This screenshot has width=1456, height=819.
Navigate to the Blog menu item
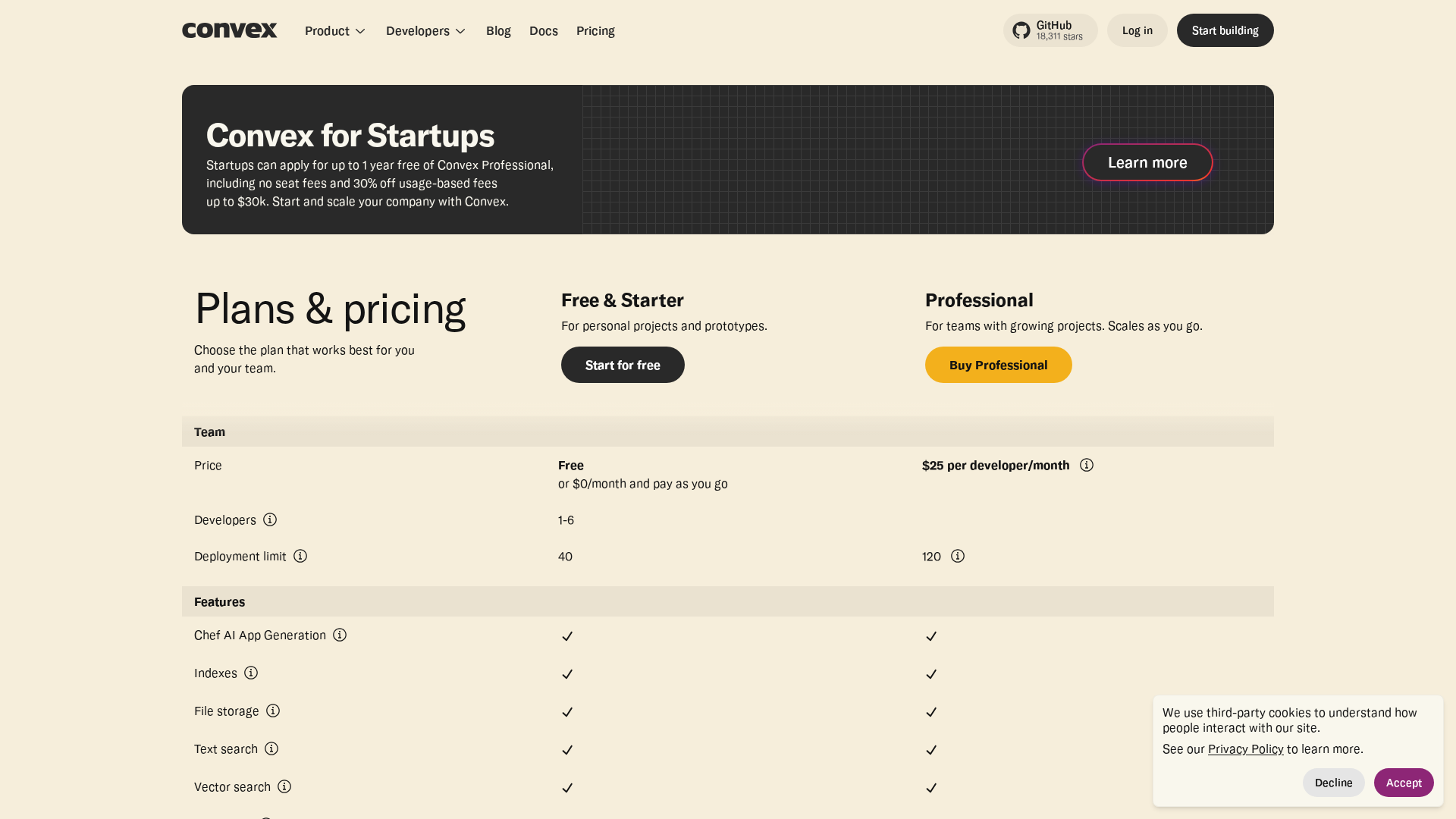(498, 30)
